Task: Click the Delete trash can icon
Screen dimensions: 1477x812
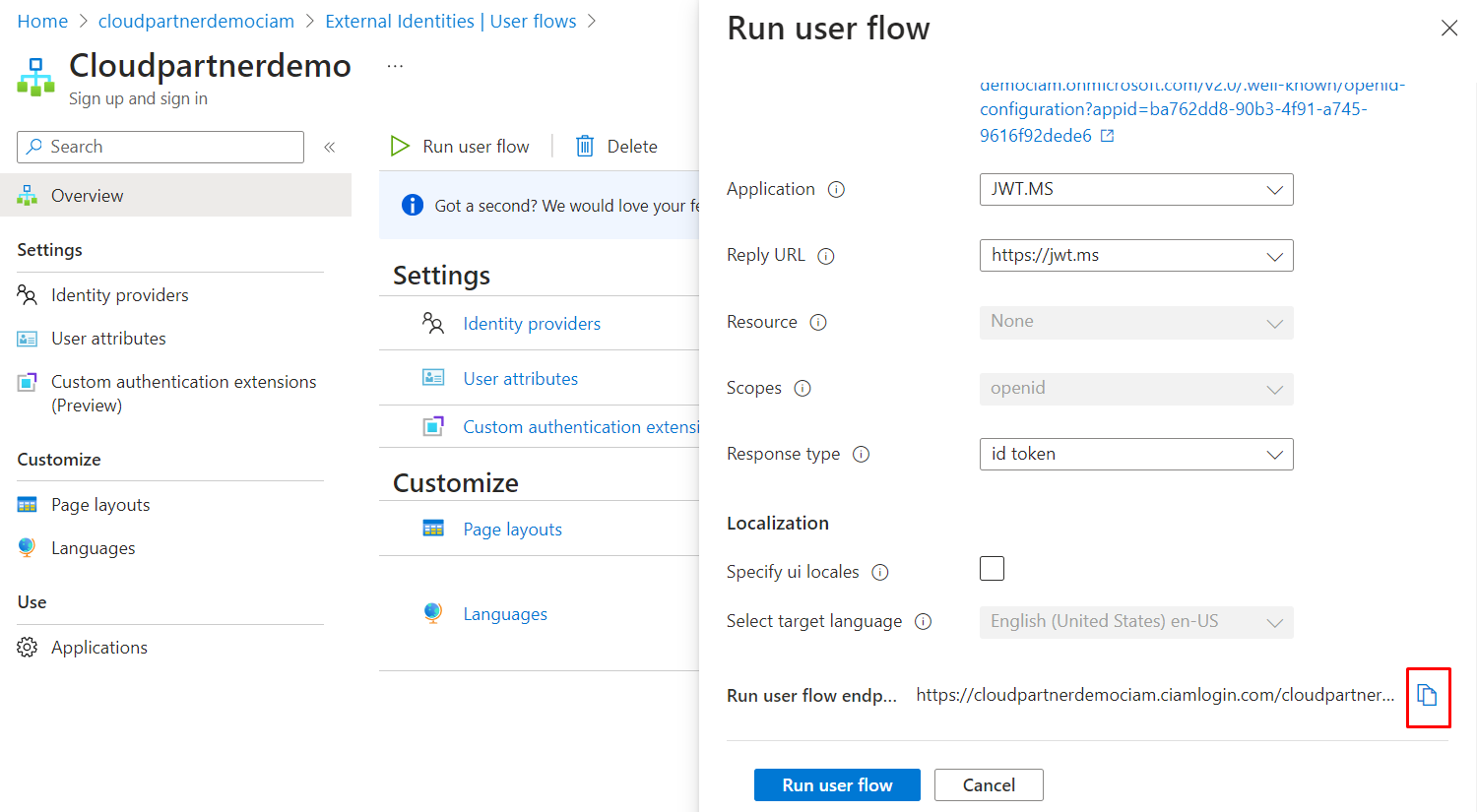Action: tap(585, 147)
